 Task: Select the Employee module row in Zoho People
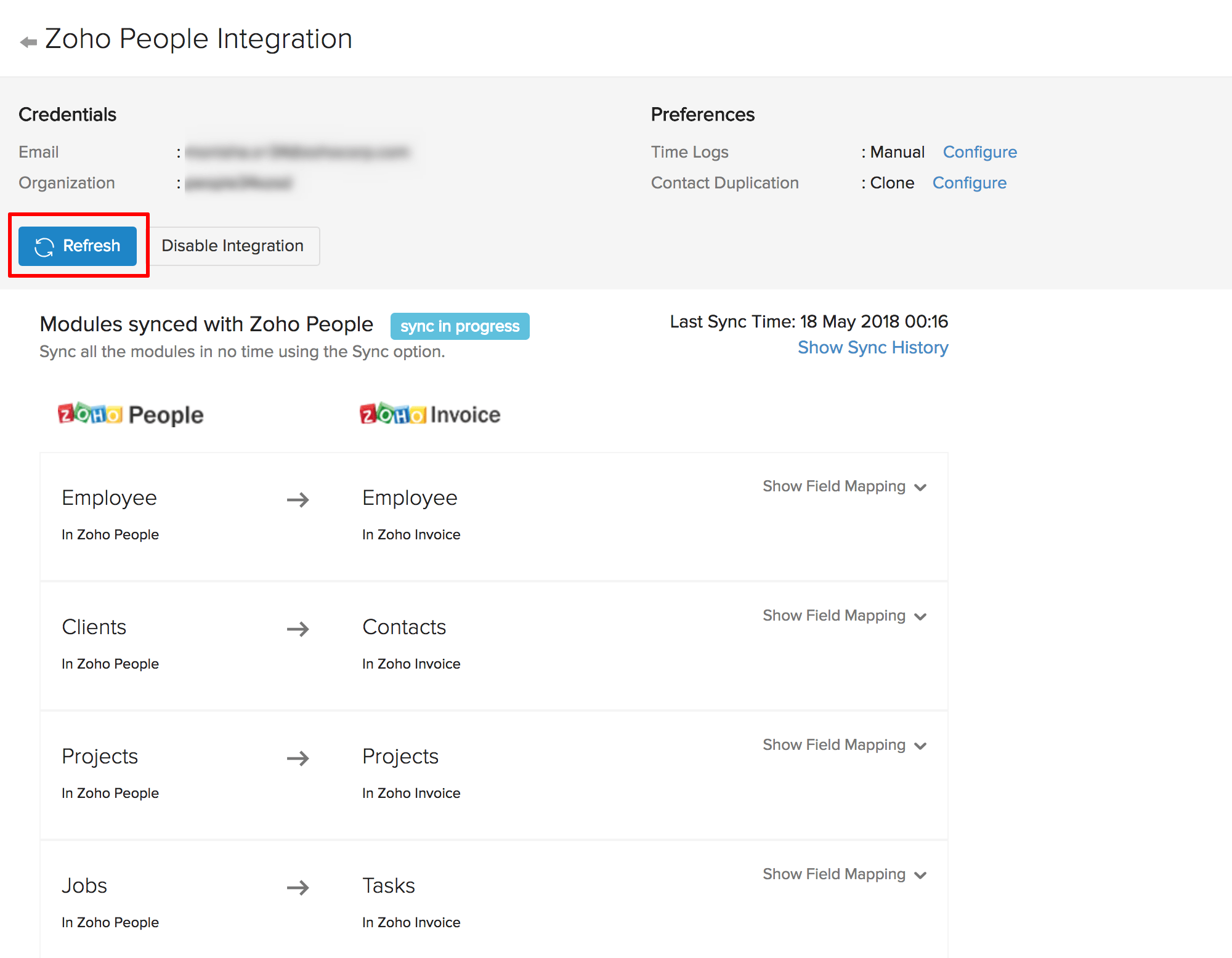point(109,497)
